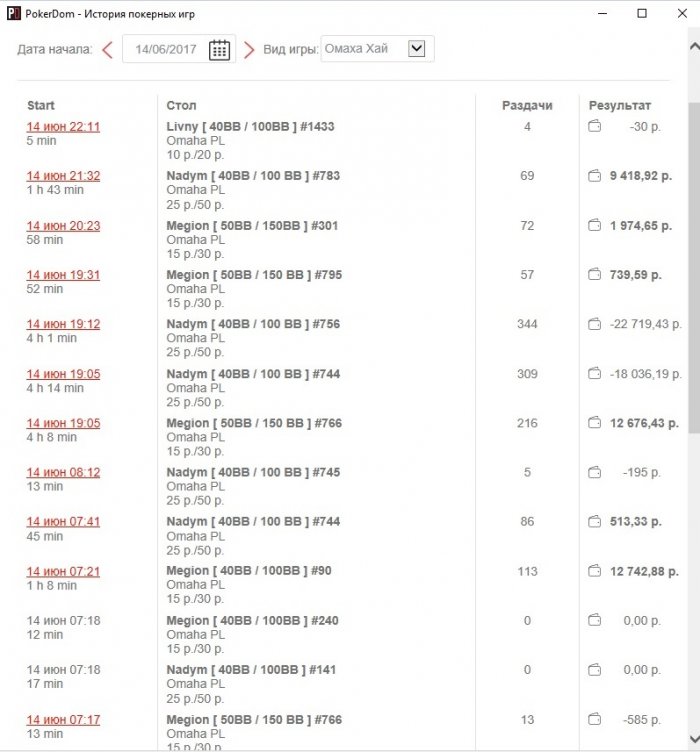
Task: Click wallet icon beside 9 418,92 p.
Action: [x=595, y=176]
